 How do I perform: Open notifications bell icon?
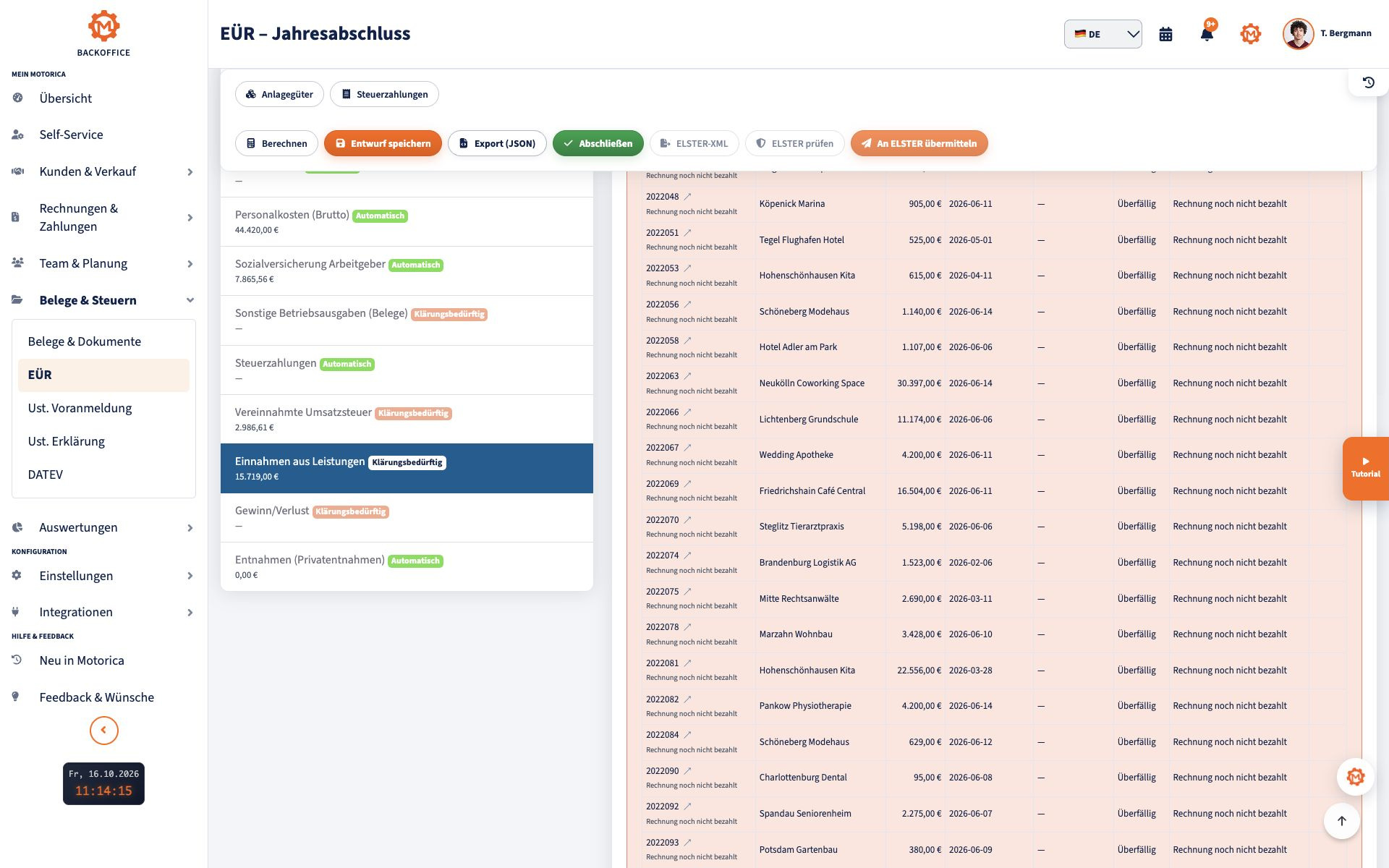1207,33
